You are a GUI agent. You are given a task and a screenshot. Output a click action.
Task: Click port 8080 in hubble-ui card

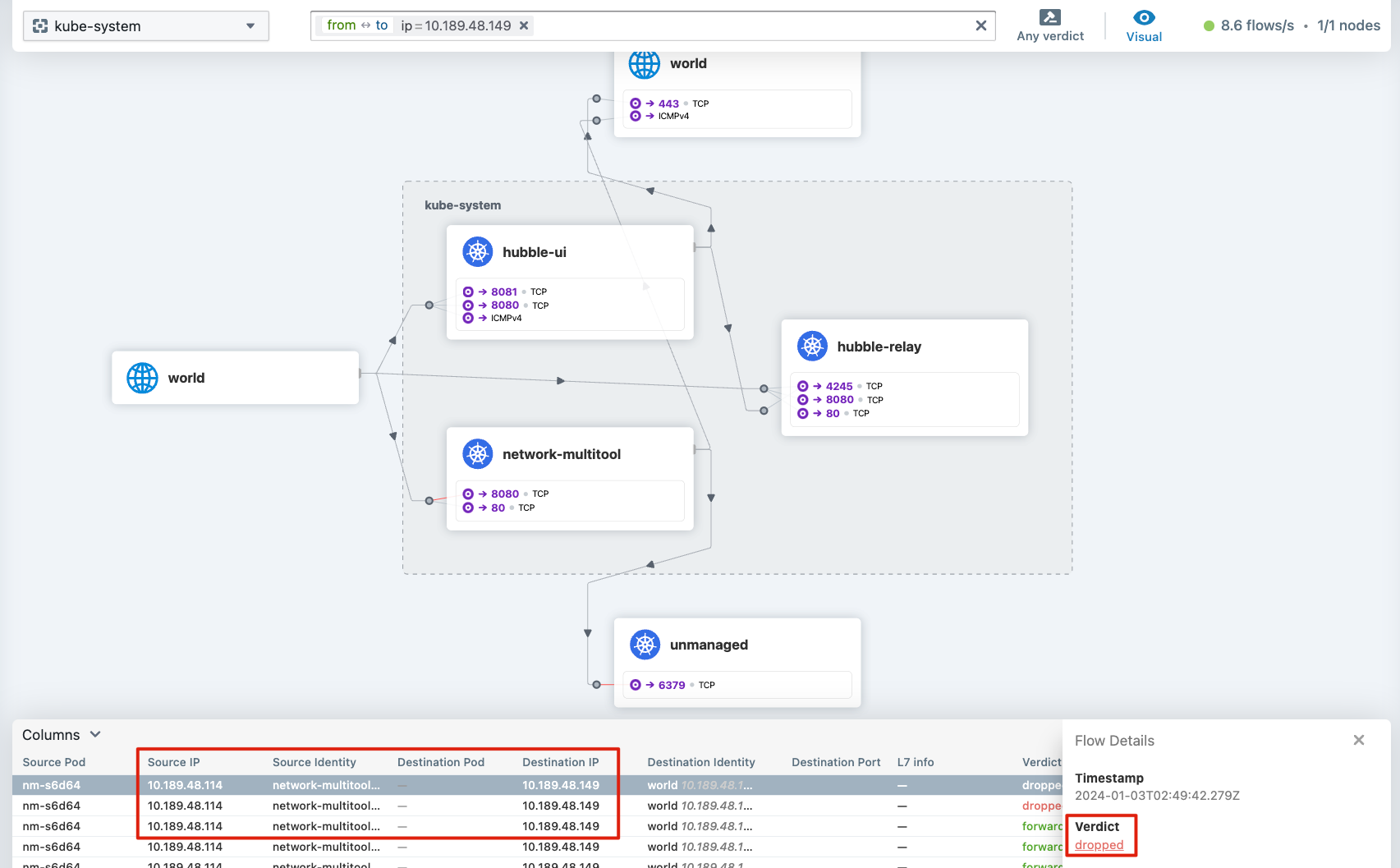pos(505,305)
